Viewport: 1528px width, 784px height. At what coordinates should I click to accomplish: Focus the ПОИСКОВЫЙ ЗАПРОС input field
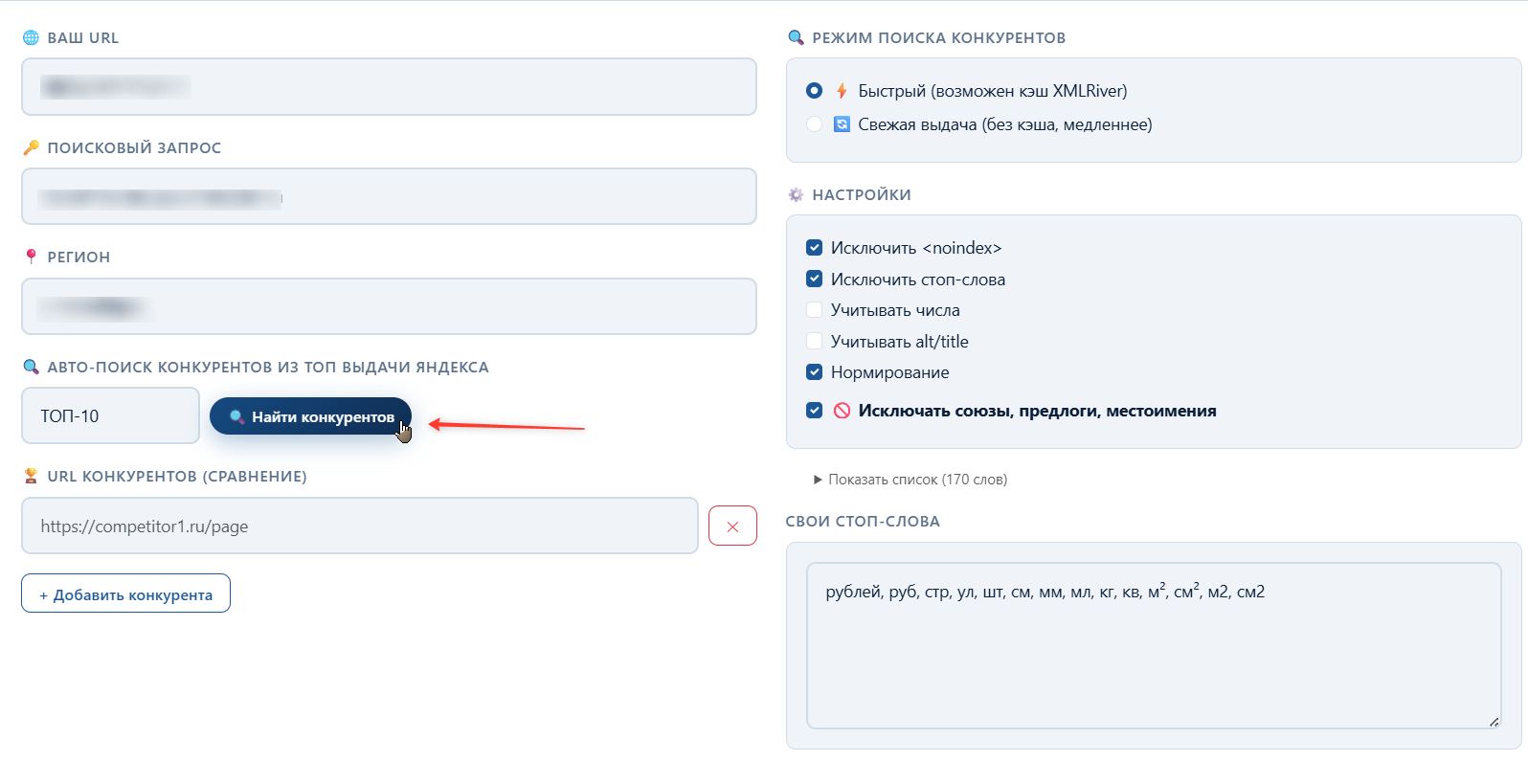(389, 196)
